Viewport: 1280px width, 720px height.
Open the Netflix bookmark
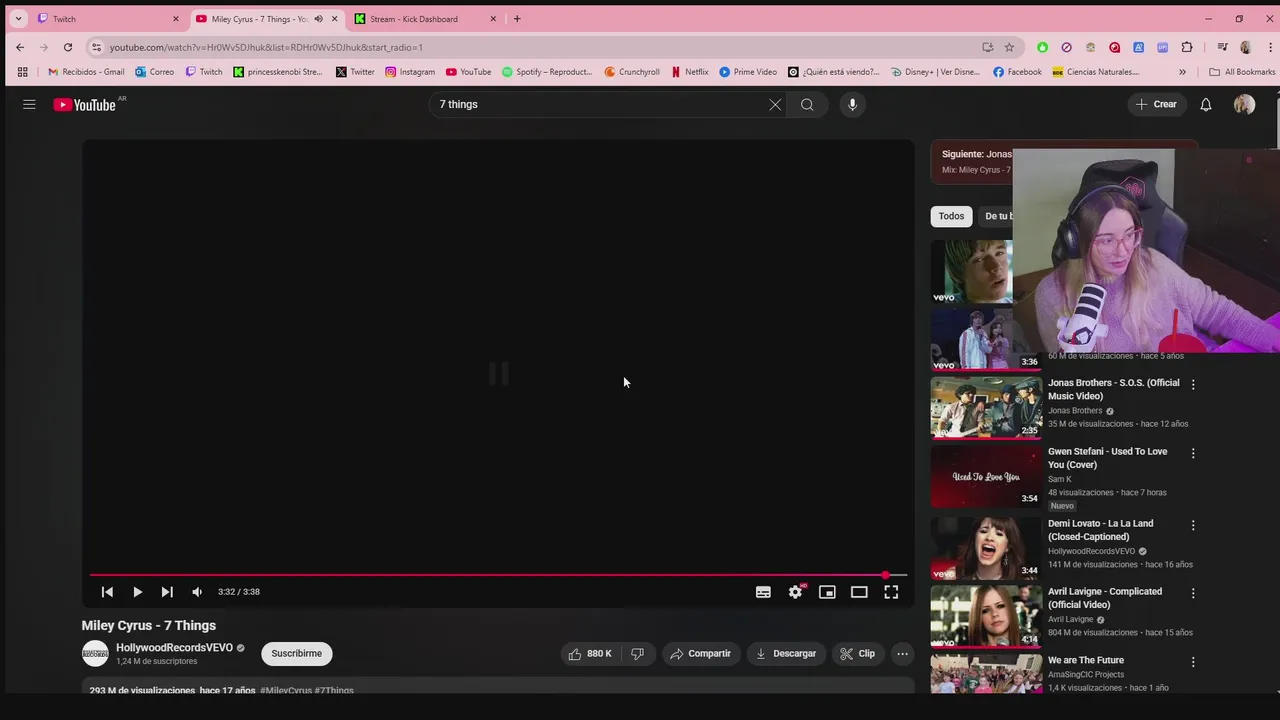(690, 72)
